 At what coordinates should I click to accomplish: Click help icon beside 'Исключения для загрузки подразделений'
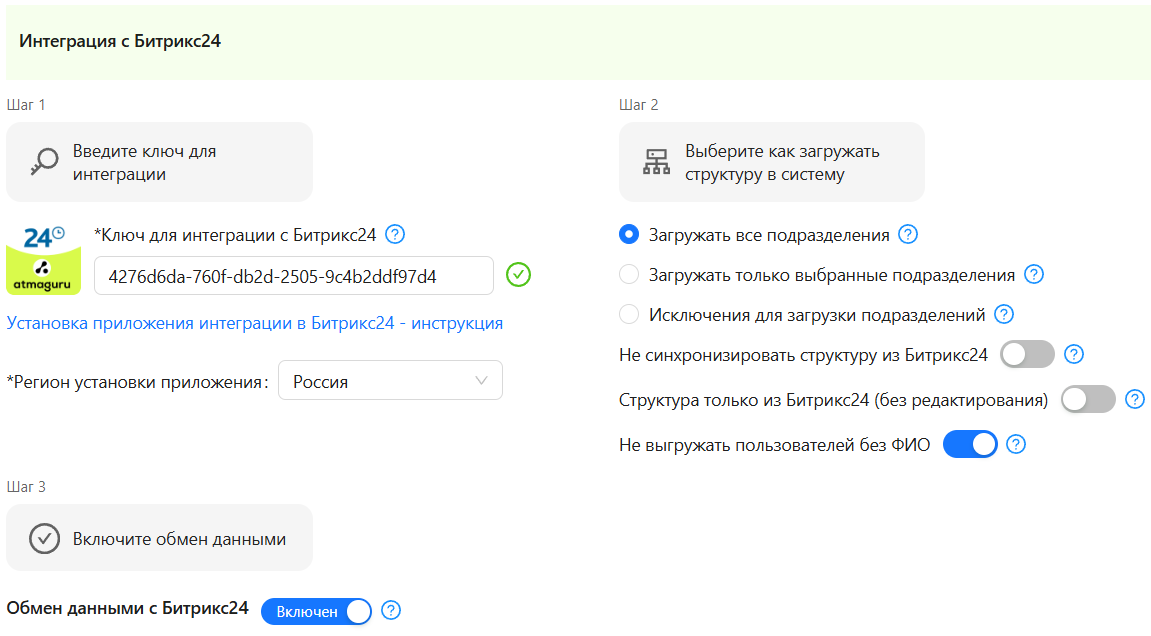click(1004, 315)
